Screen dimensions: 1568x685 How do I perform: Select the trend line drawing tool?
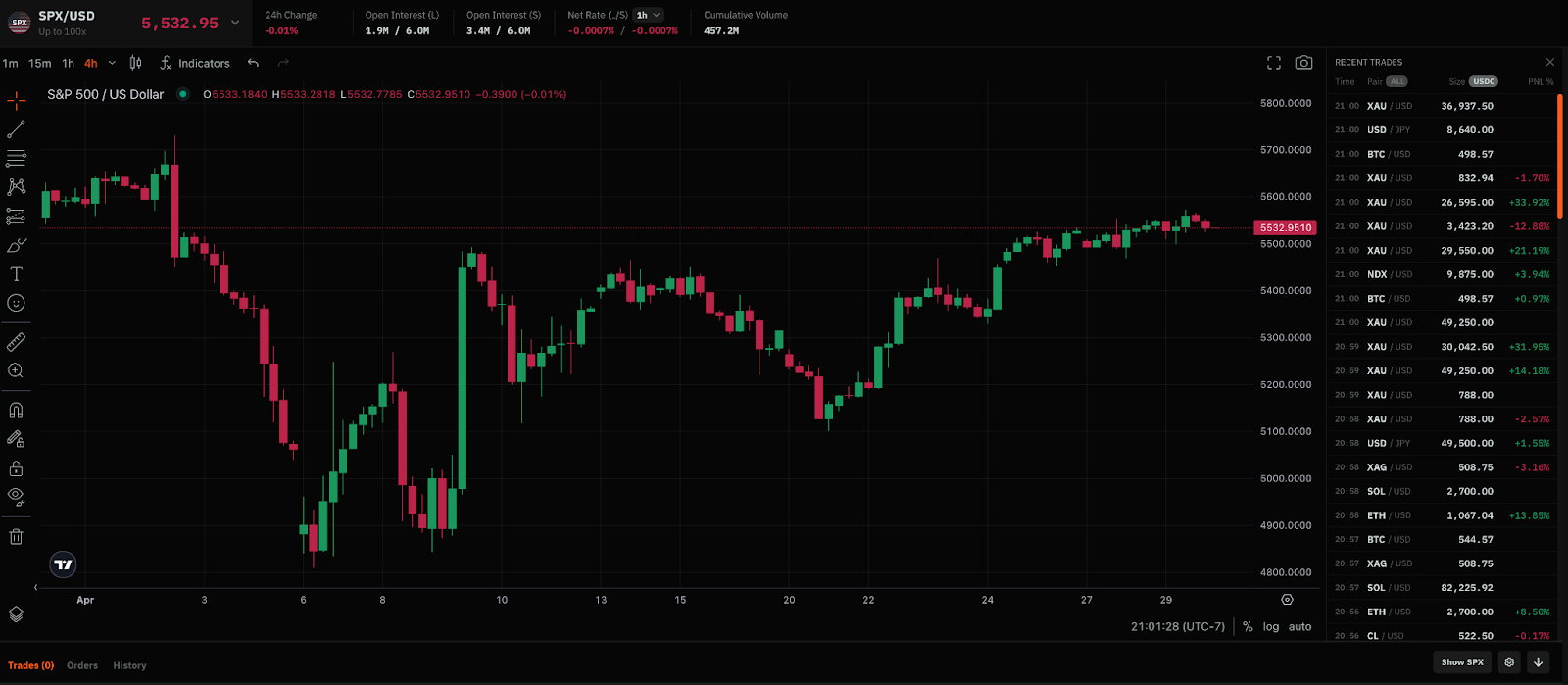point(17,129)
